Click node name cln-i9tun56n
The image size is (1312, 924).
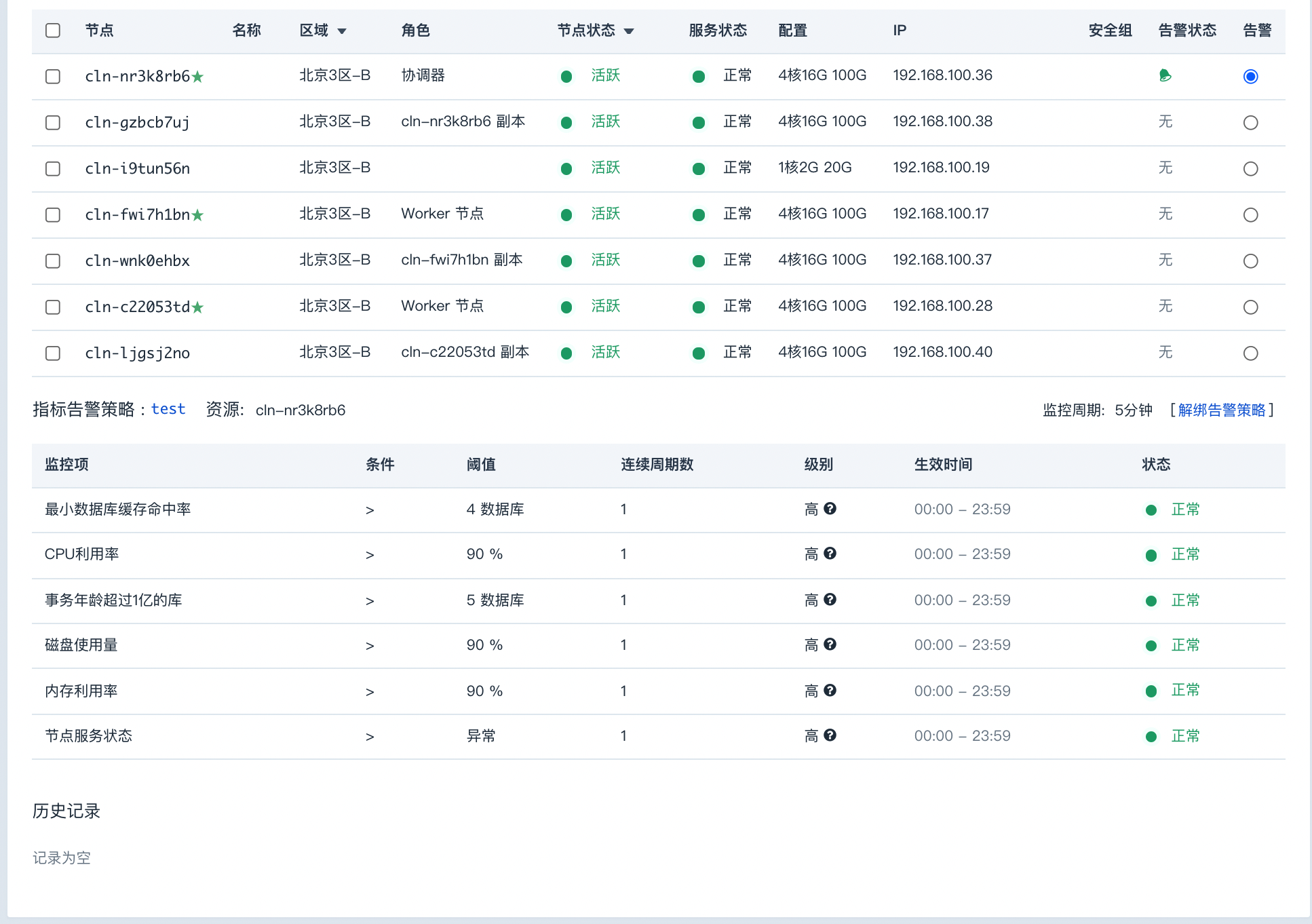point(137,169)
